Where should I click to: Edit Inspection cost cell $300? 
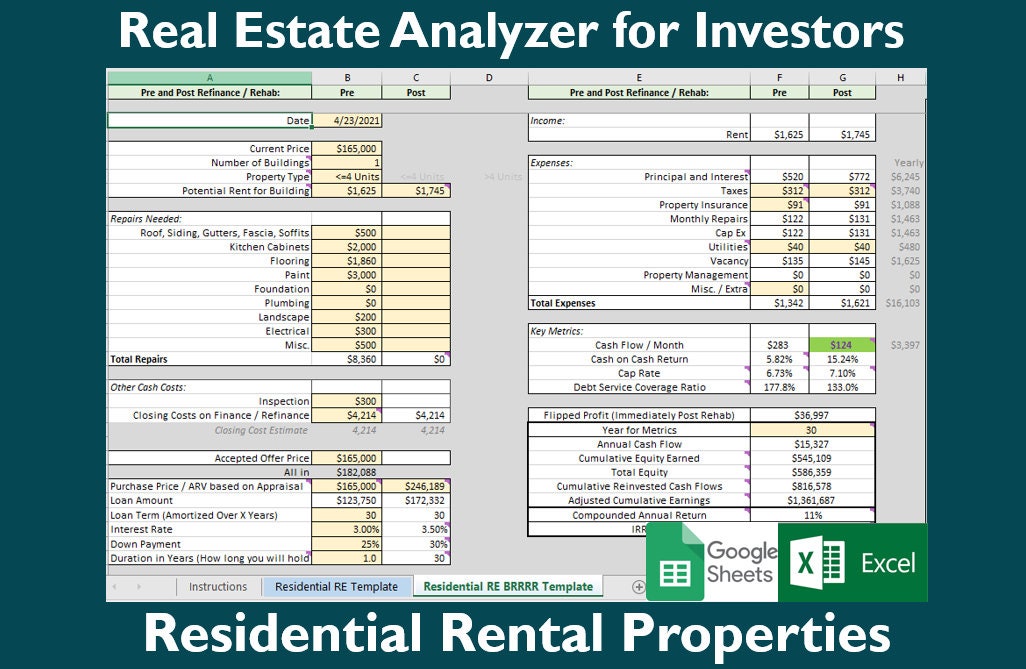pyautogui.click(x=347, y=401)
